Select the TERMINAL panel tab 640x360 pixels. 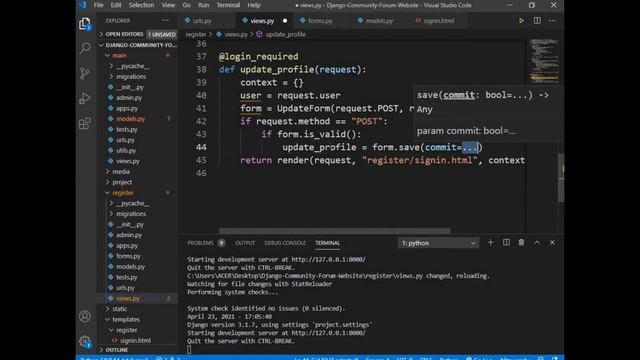[327, 243]
